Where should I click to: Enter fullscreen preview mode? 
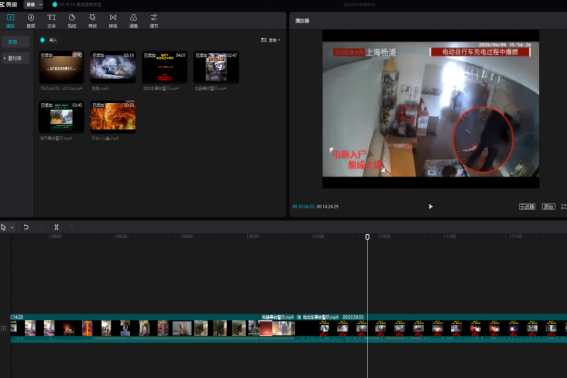(563, 207)
